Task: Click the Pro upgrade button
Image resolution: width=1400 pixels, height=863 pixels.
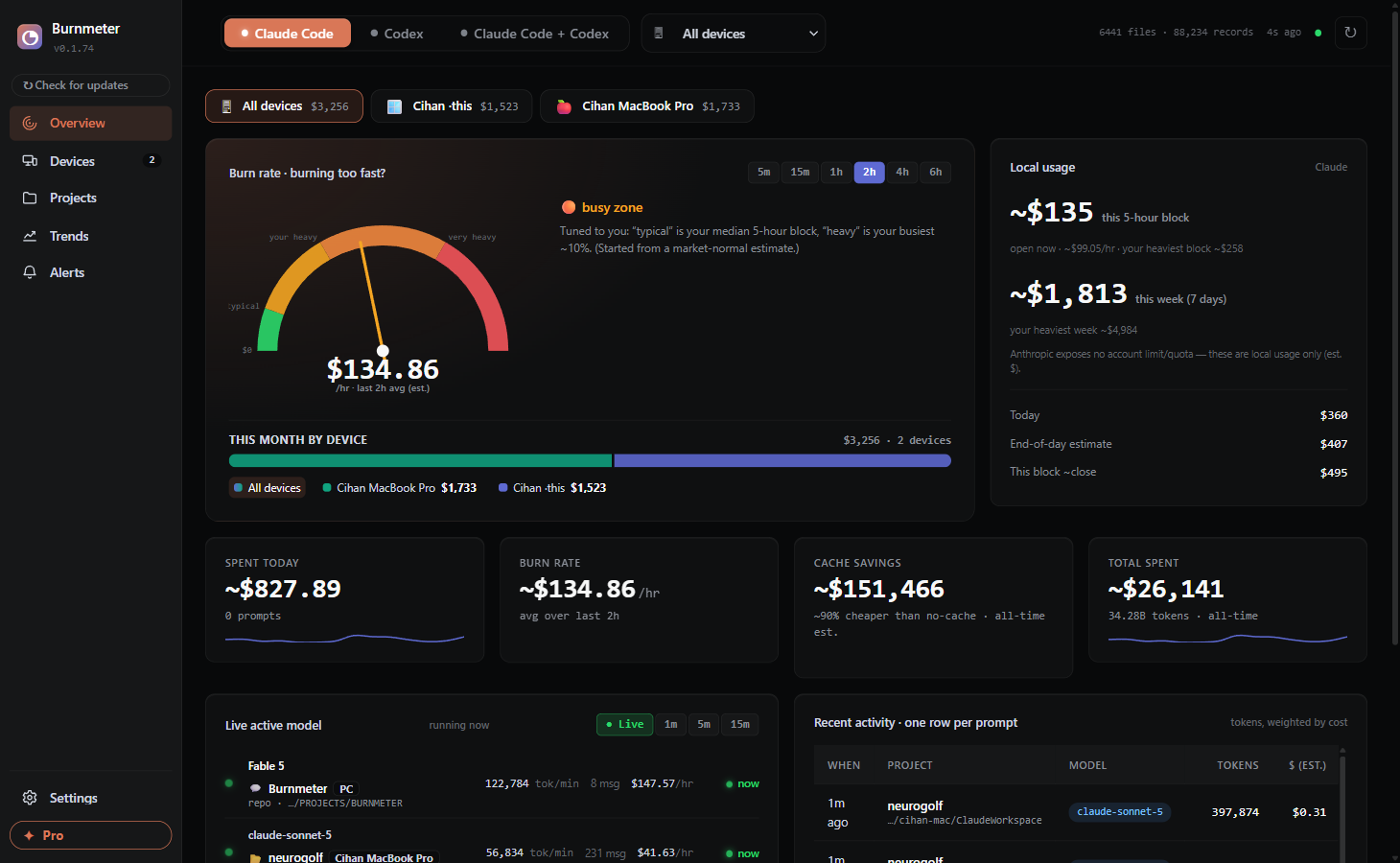Action: (x=91, y=835)
